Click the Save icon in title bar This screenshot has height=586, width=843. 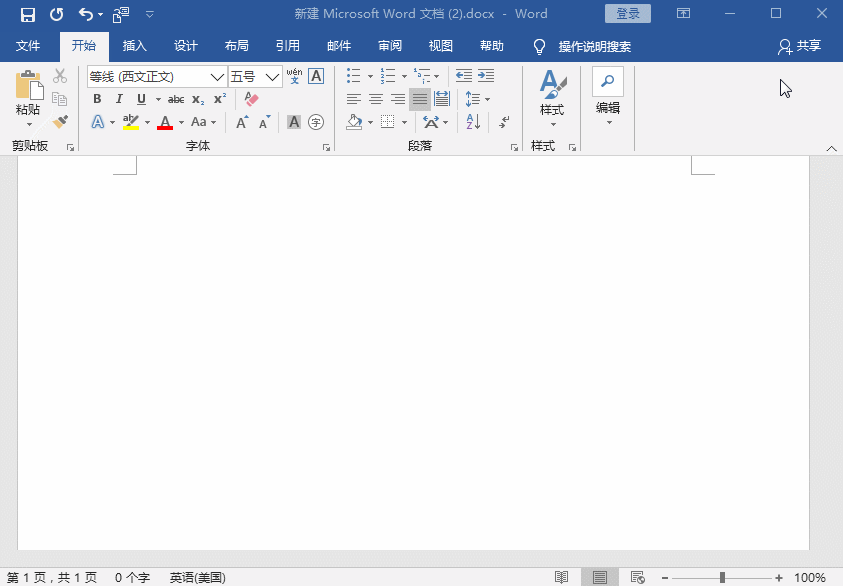(x=28, y=15)
